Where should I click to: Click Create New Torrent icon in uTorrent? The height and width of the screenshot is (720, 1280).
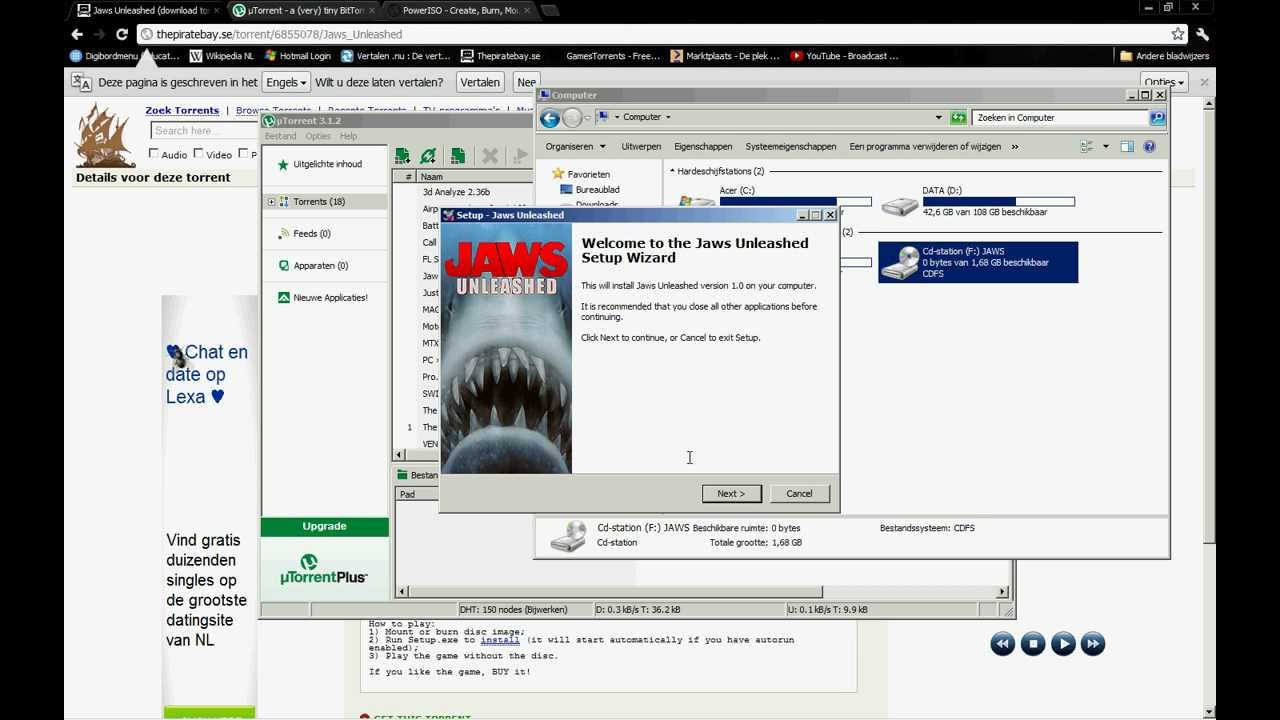457,156
